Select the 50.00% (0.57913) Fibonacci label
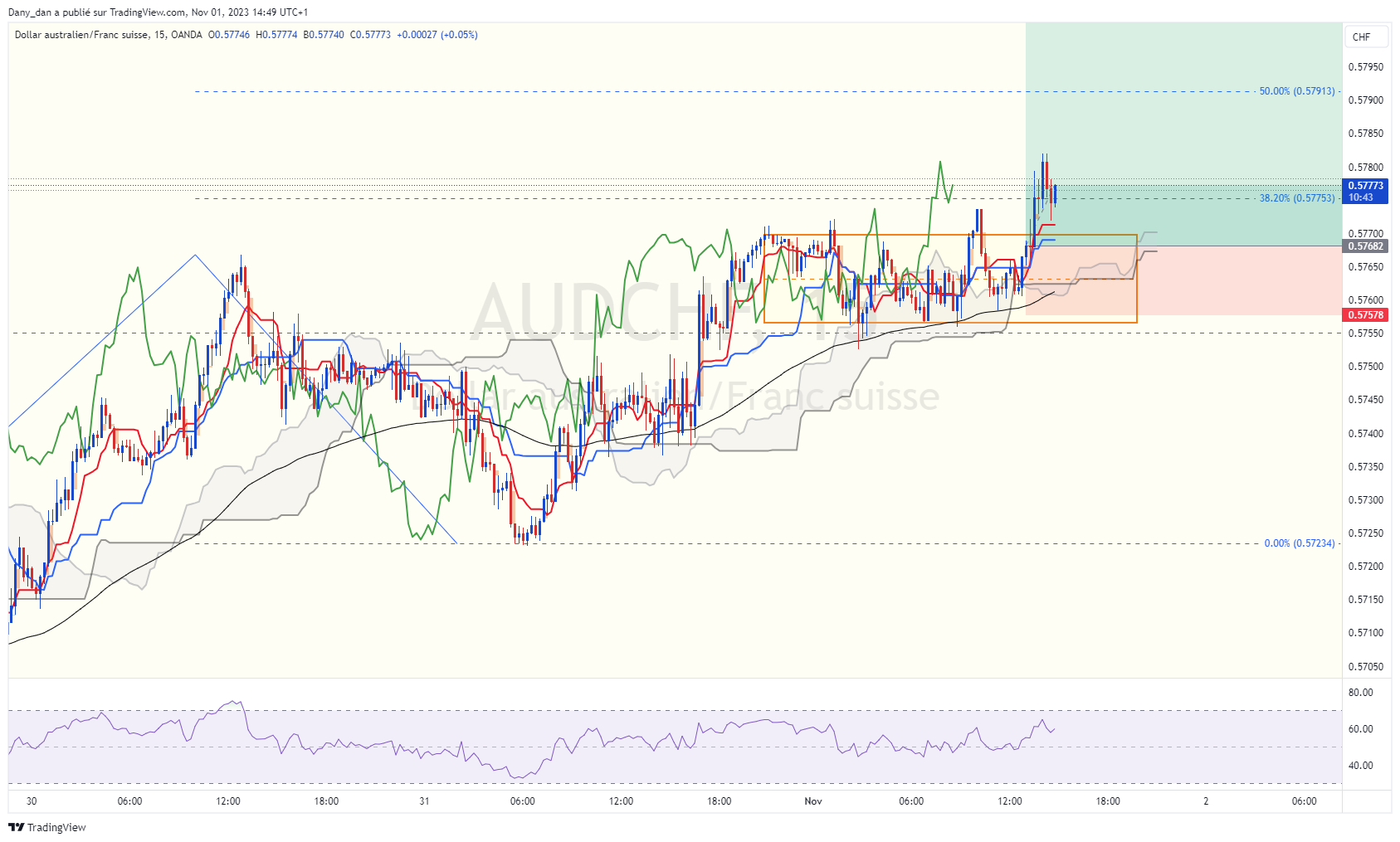This screenshot has height=842, width=1400. [1297, 91]
